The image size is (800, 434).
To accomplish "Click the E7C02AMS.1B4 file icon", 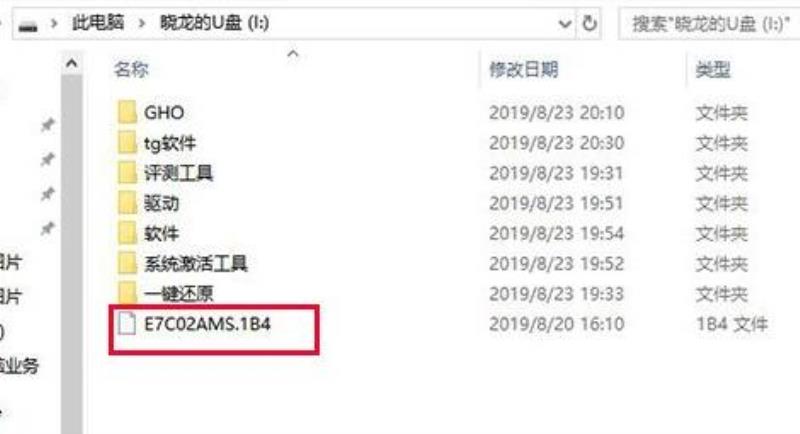I will tap(127, 323).
